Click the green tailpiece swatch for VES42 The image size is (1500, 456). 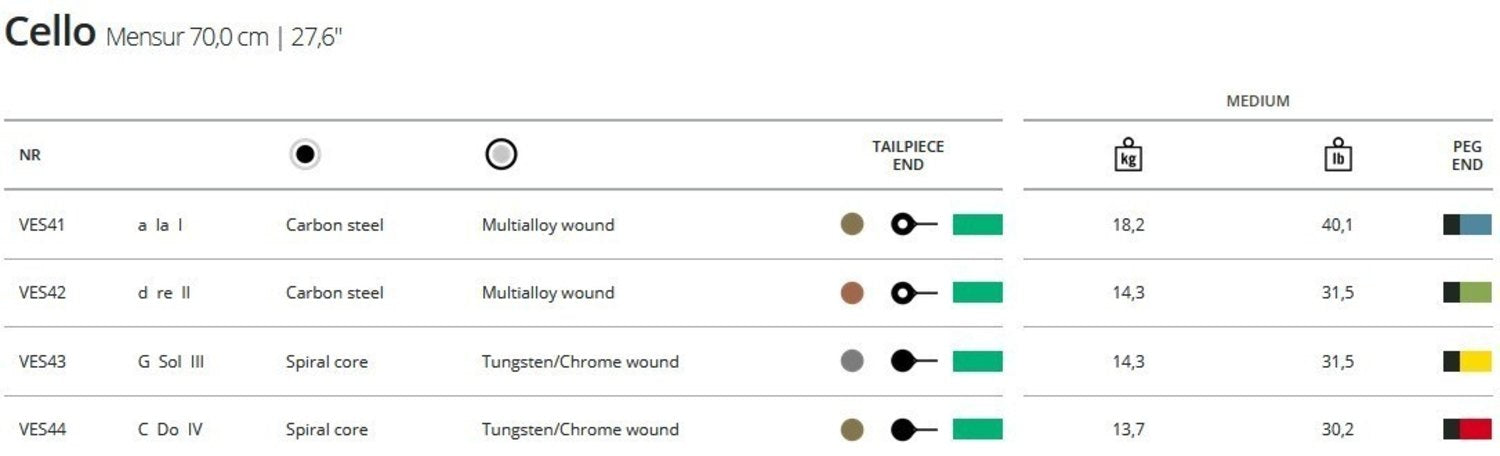[x=977, y=293]
